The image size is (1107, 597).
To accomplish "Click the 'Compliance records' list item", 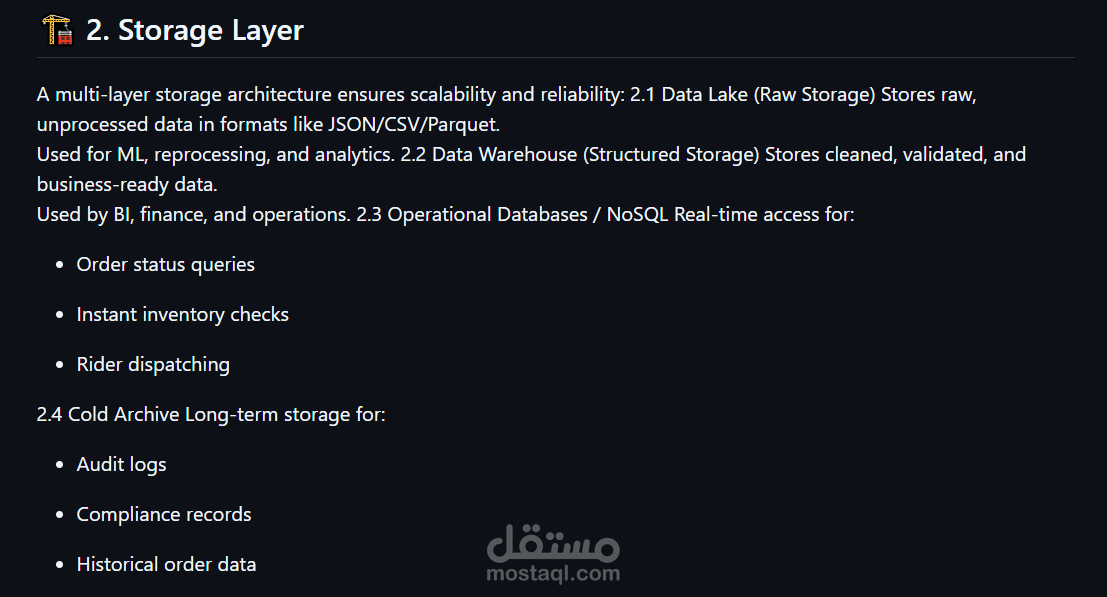I will tap(164, 514).
